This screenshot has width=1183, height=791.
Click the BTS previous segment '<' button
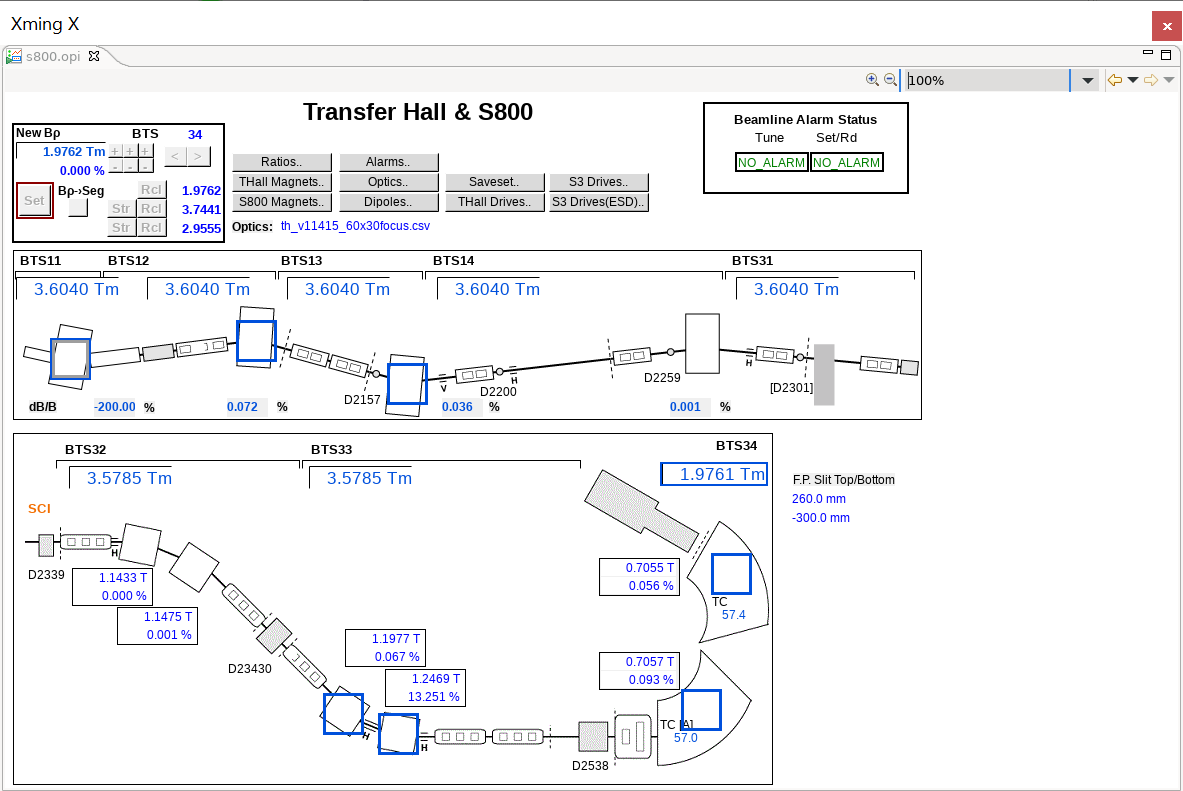pyautogui.click(x=174, y=156)
